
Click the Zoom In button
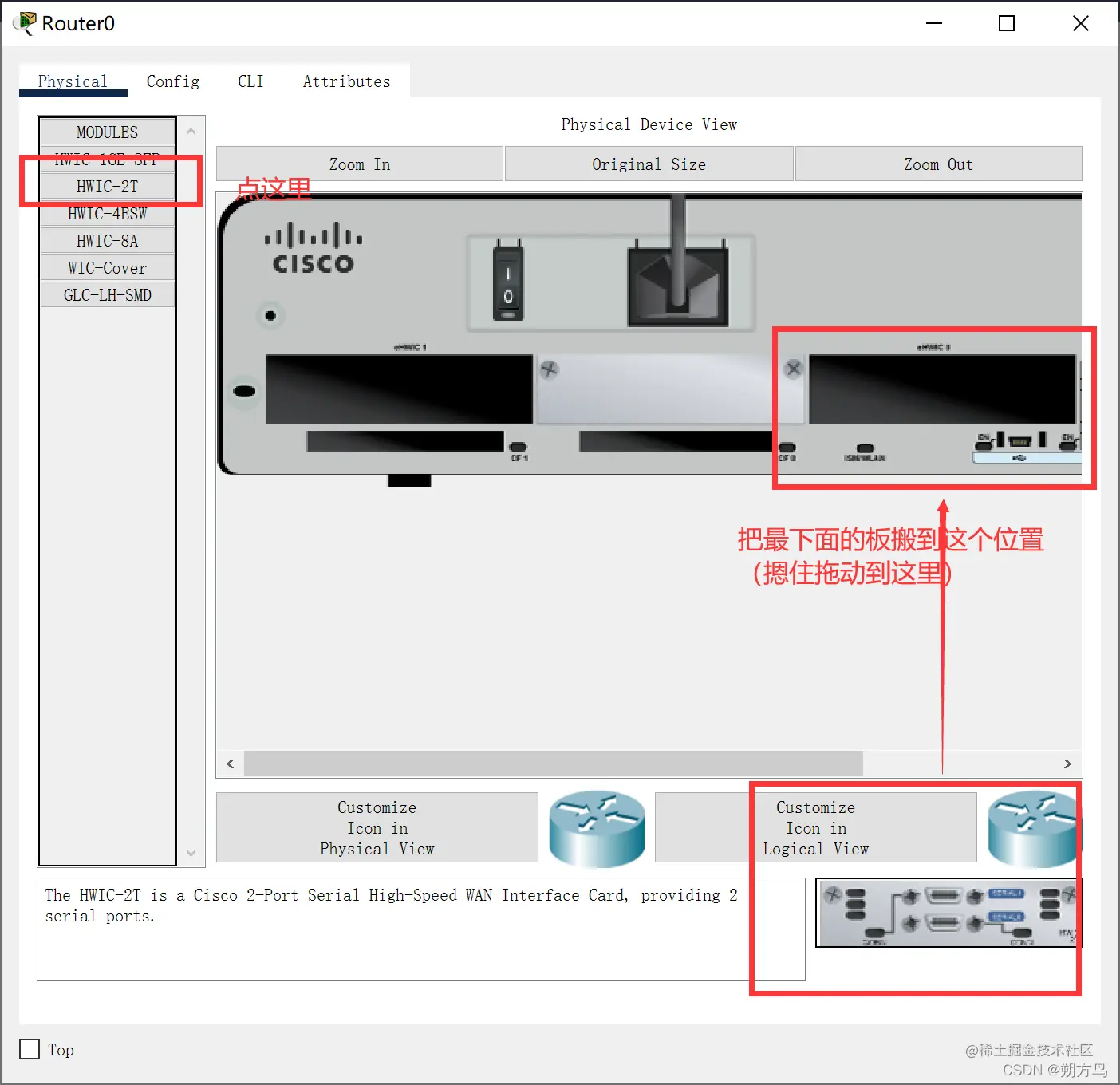360,164
